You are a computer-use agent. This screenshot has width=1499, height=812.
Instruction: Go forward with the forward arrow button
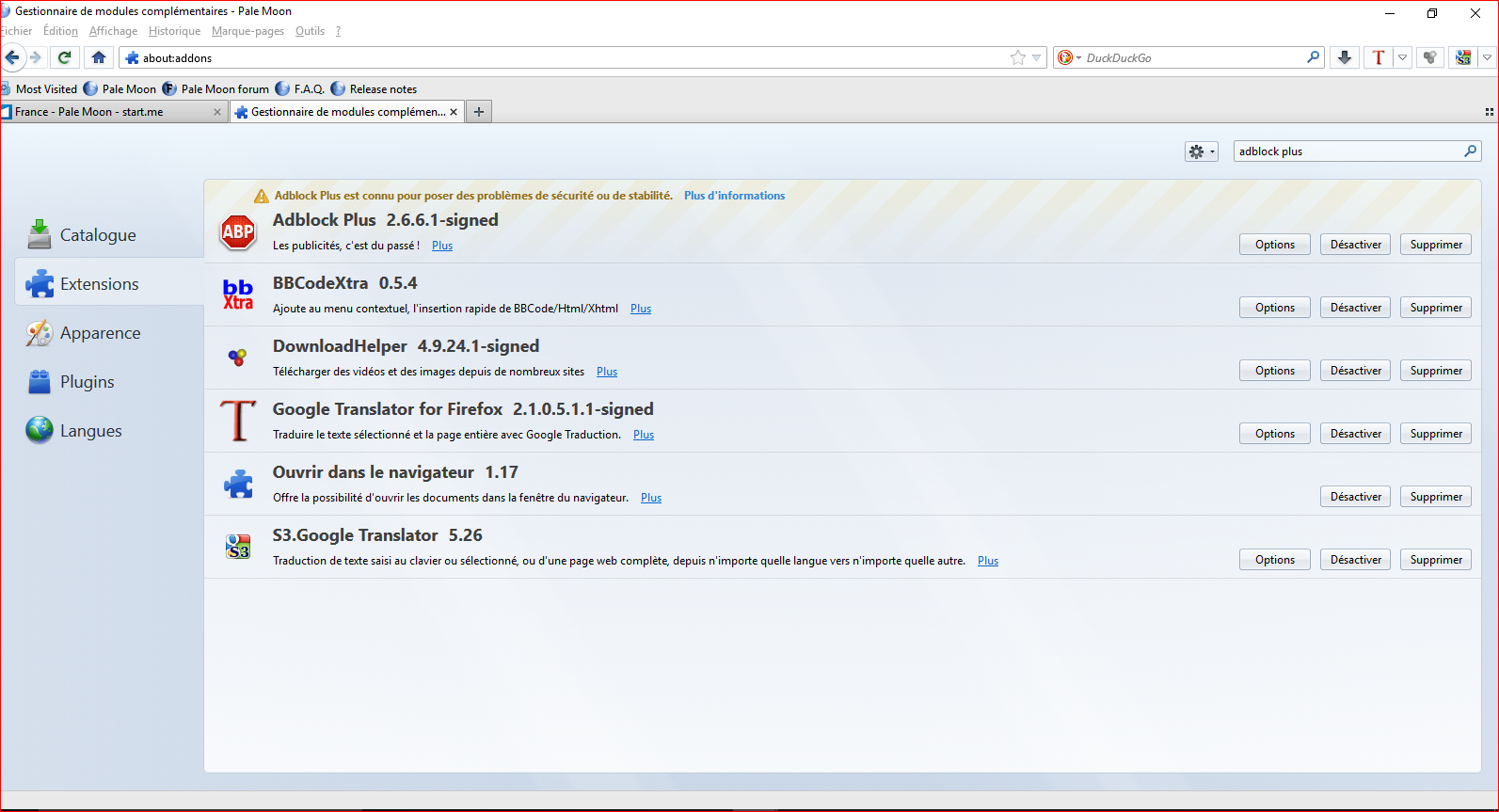point(36,57)
